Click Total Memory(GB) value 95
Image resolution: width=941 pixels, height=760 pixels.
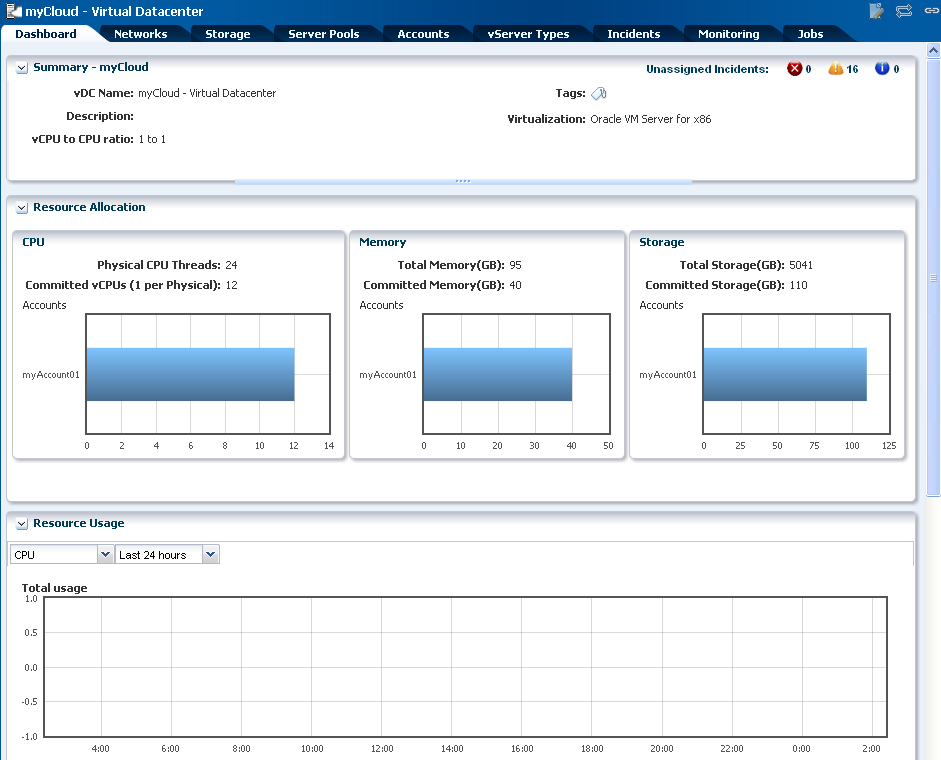tap(516, 265)
